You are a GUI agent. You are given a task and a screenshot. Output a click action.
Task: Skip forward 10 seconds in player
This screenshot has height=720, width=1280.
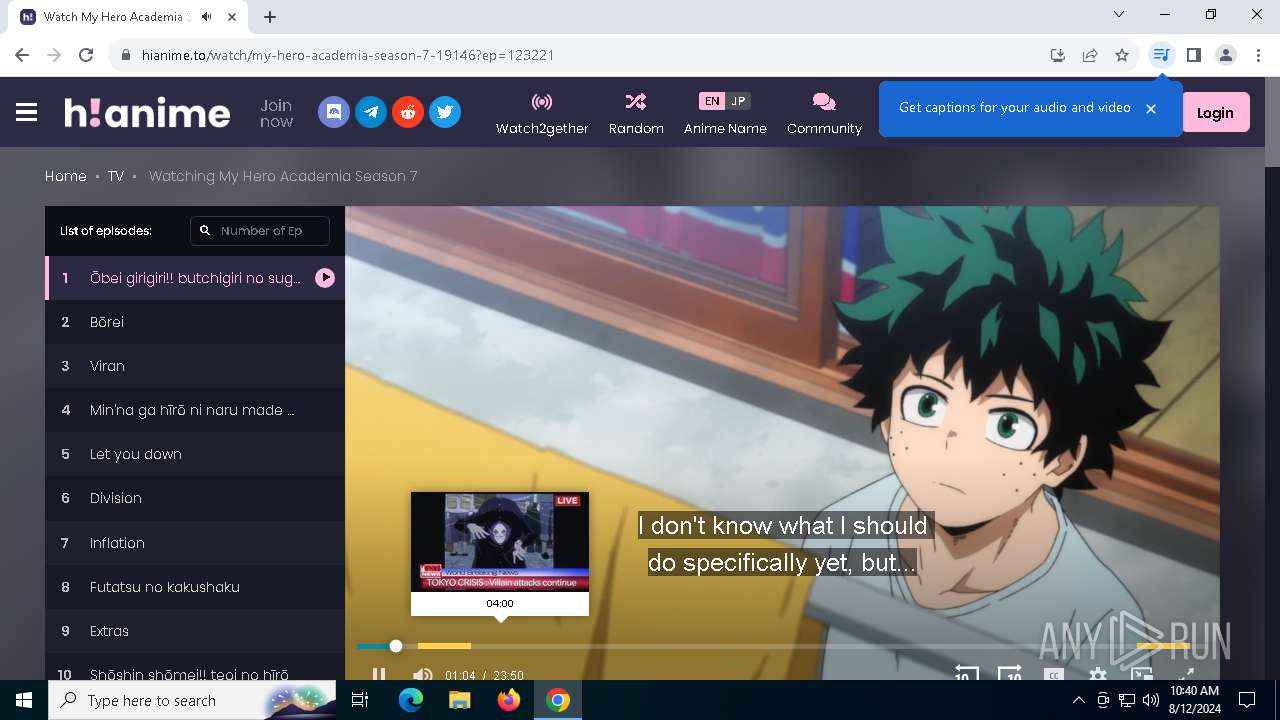point(1010,674)
